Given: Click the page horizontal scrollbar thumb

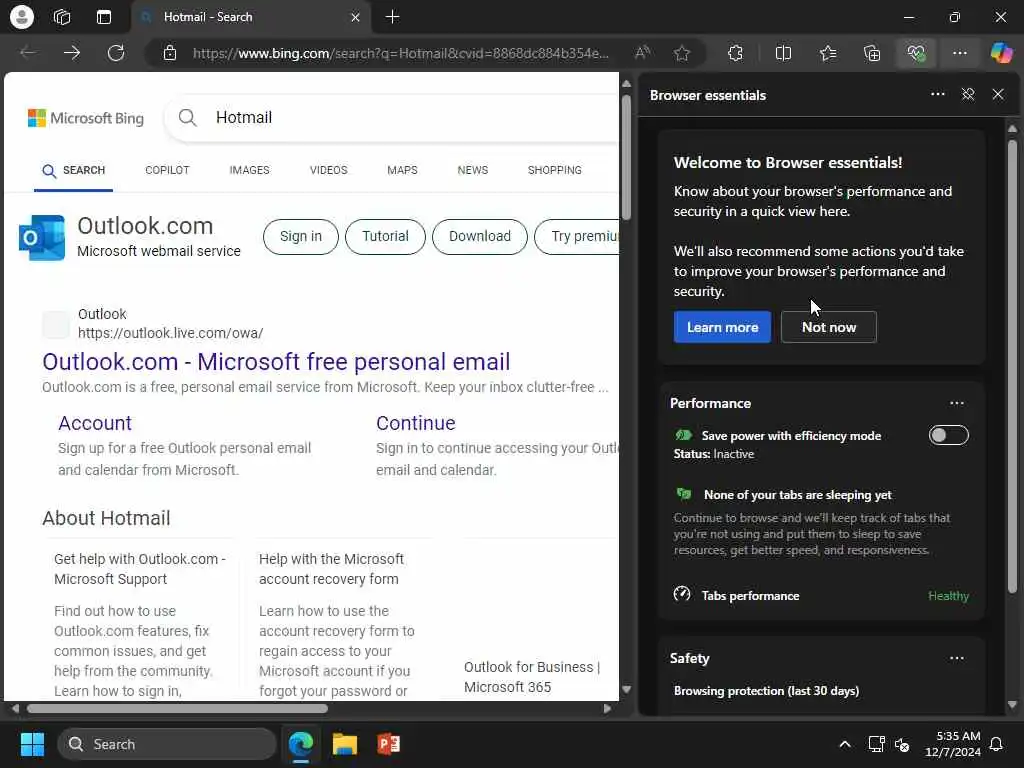Looking at the screenshot, I should [178, 708].
